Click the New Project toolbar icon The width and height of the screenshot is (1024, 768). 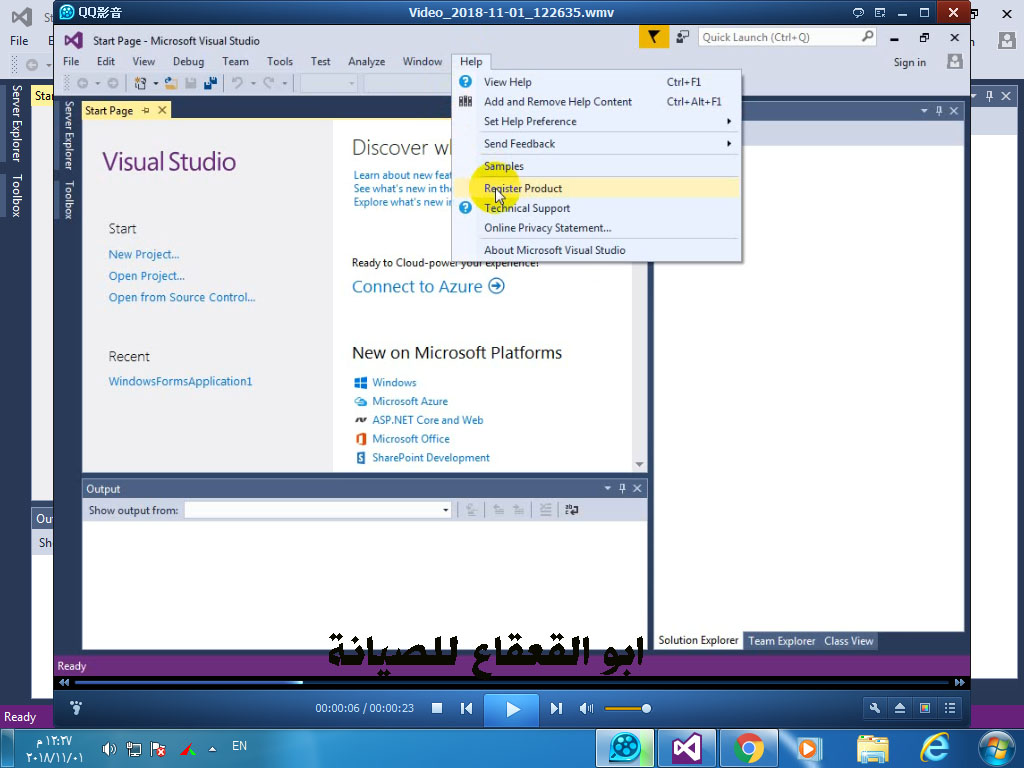click(140, 83)
